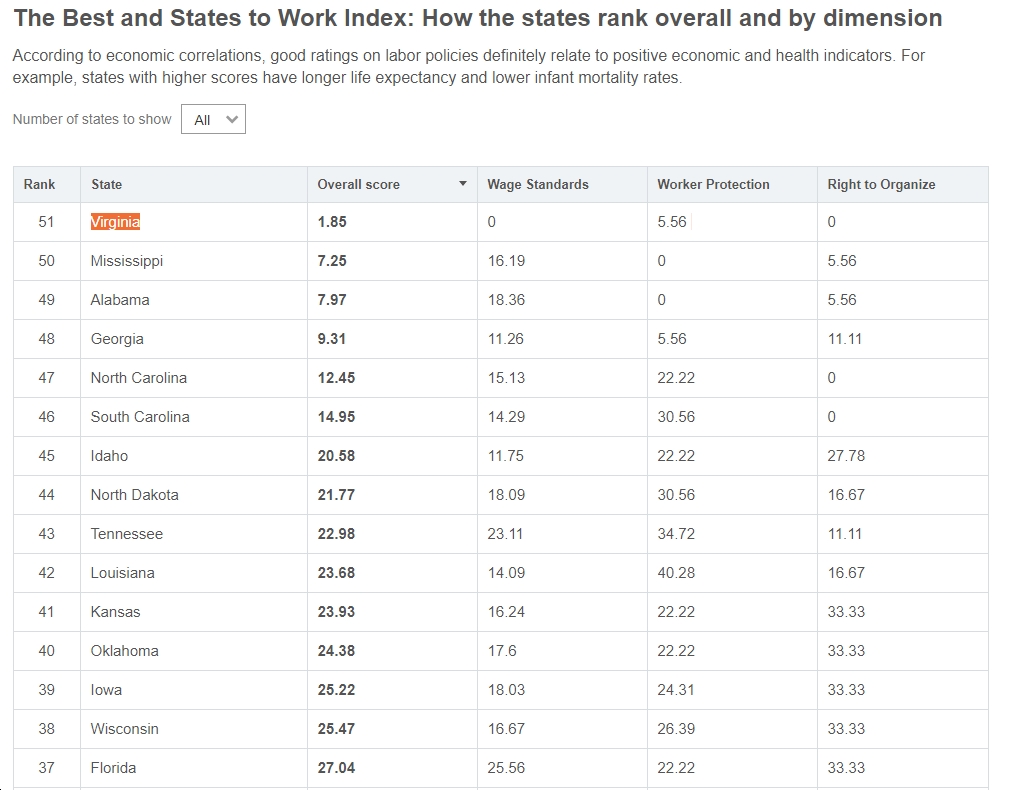Click Florida's overall score 27.04

(336, 768)
